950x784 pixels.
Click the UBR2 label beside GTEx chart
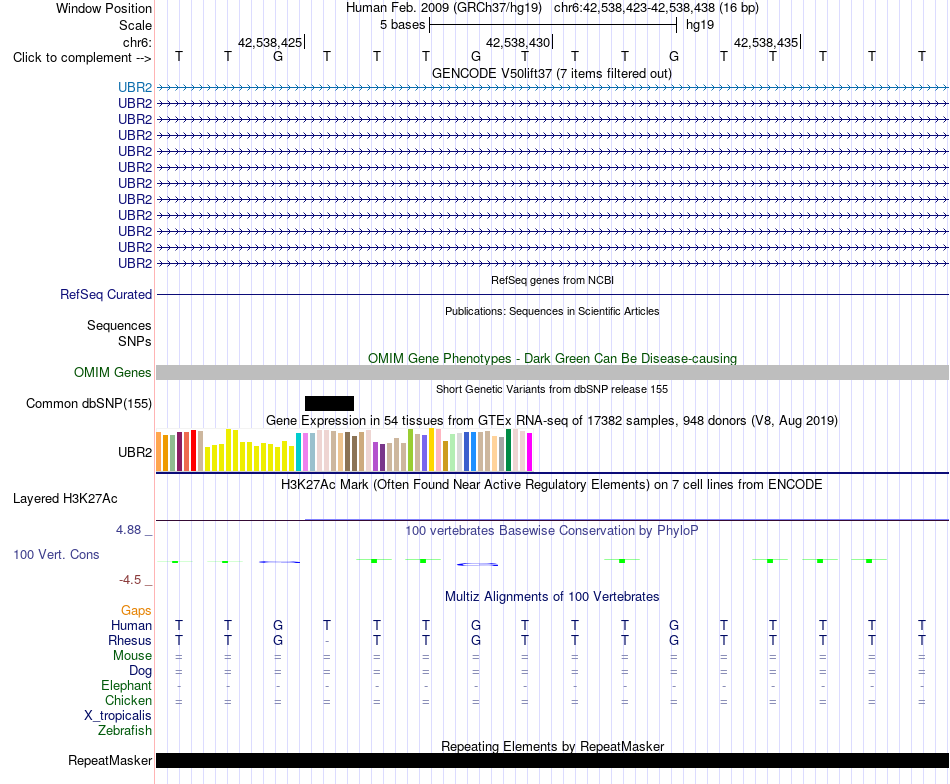tap(135, 452)
